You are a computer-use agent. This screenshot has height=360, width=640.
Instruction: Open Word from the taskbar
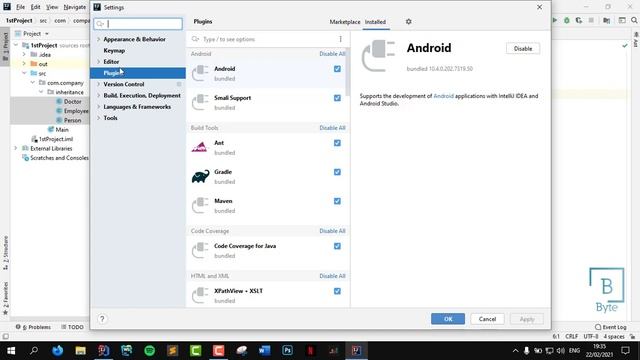[264, 351]
